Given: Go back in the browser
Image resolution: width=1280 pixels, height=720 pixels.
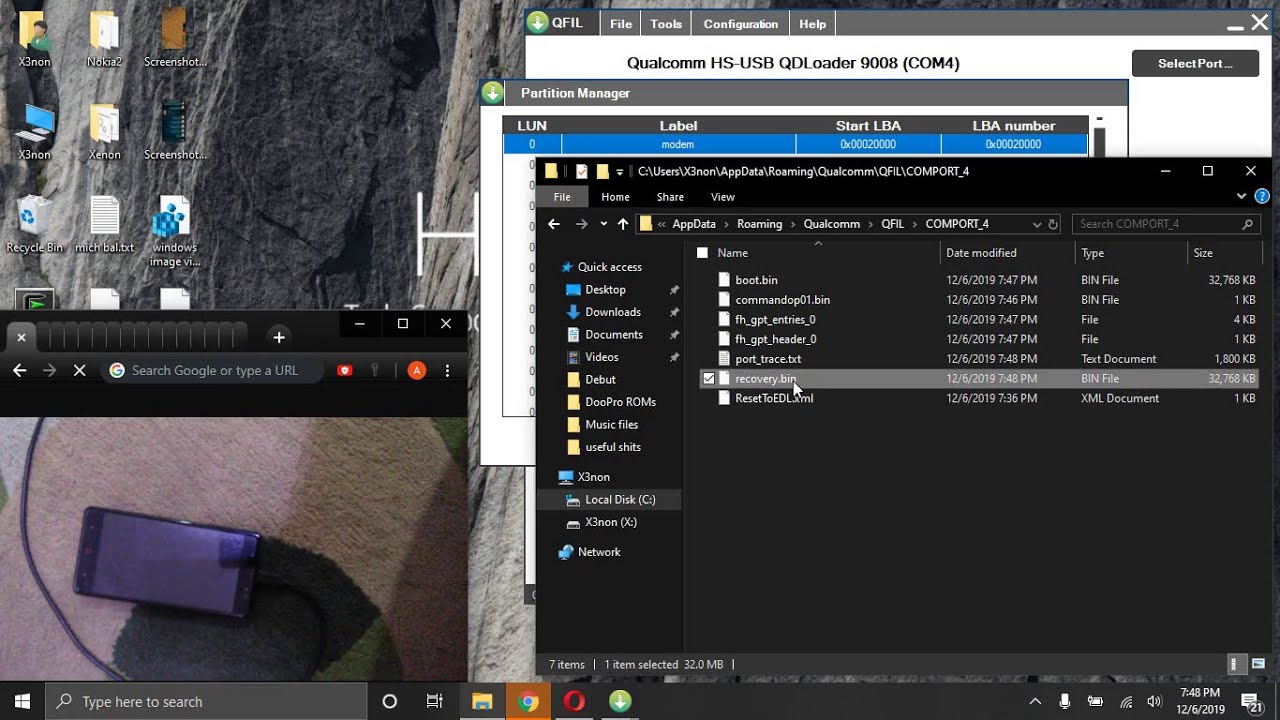Looking at the screenshot, I should point(20,370).
